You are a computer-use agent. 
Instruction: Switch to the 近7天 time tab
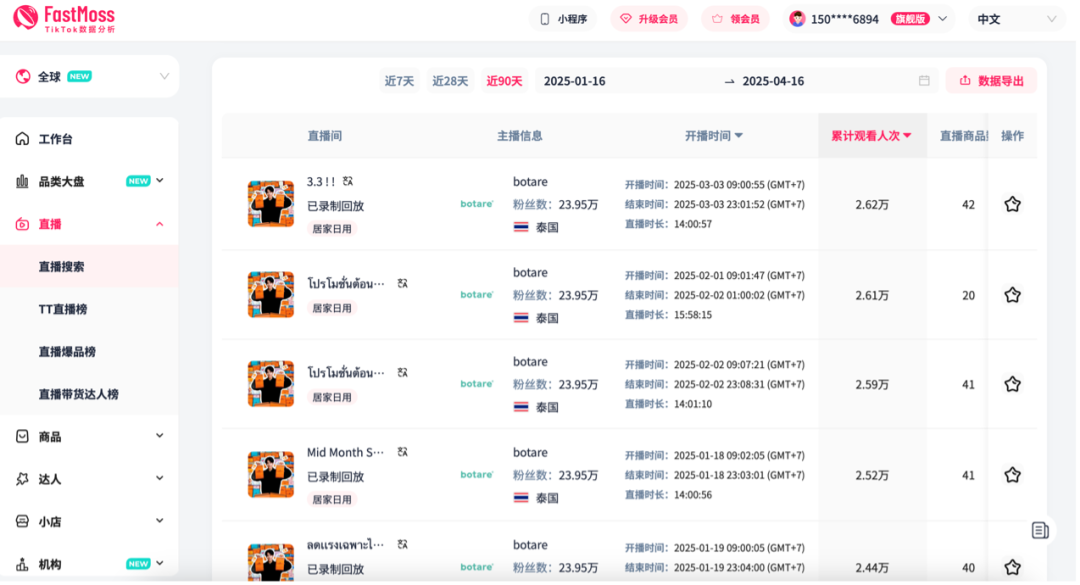(x=399, y=81)
